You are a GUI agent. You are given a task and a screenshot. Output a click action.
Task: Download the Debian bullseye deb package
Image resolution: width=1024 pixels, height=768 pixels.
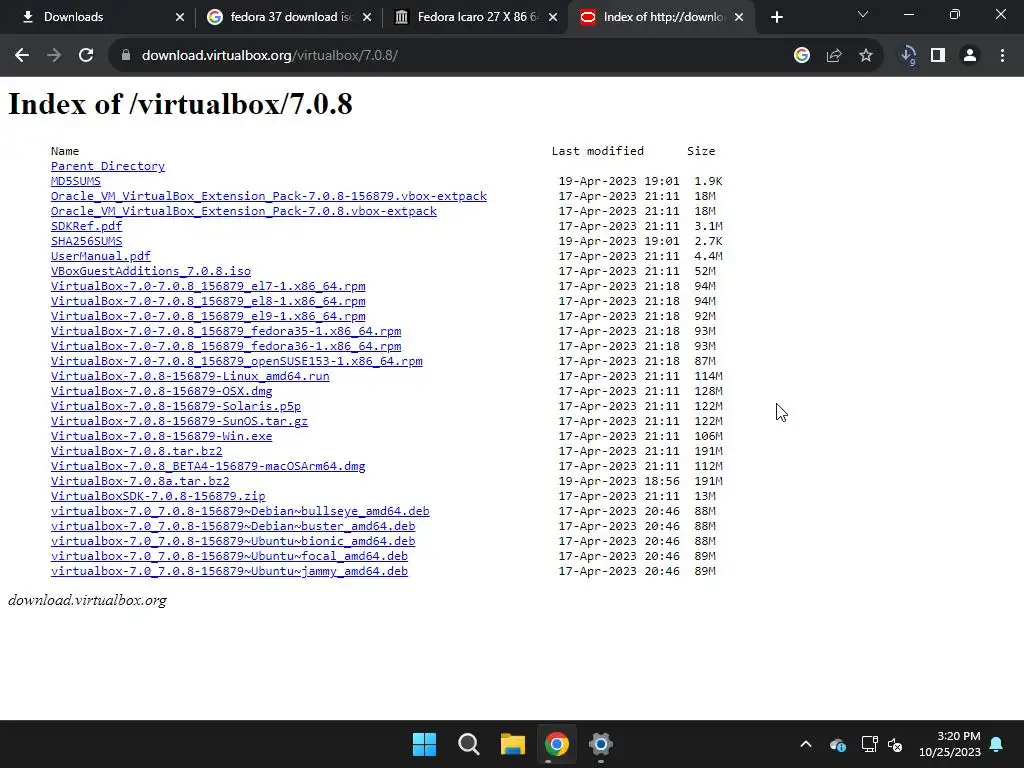click(x=240, y=511)
